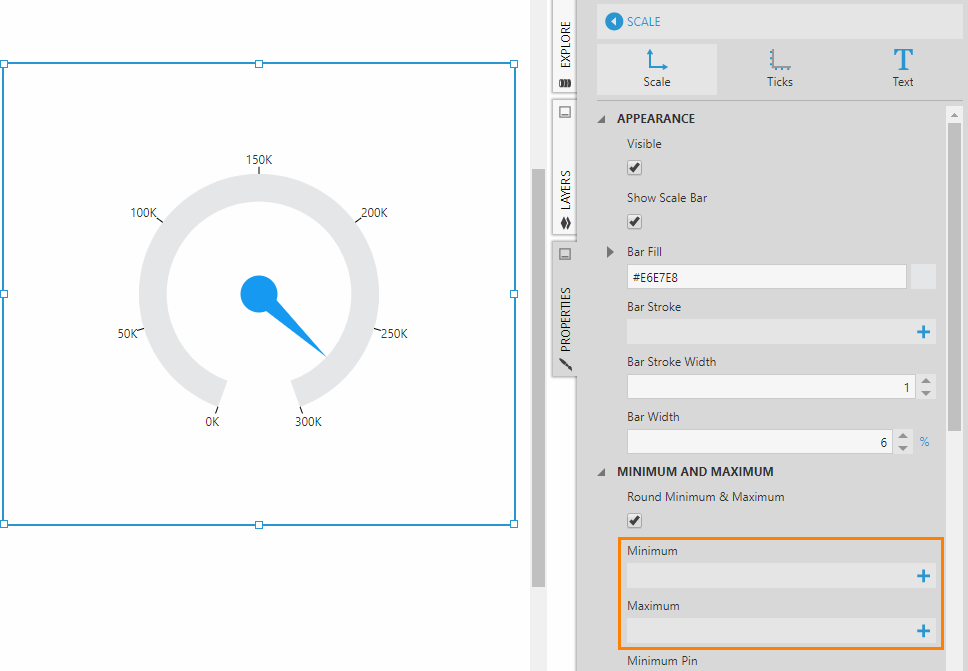Uncheck the Visible checkbox
The height and width of the screenshot is (671, 968).
pos(635,168)
